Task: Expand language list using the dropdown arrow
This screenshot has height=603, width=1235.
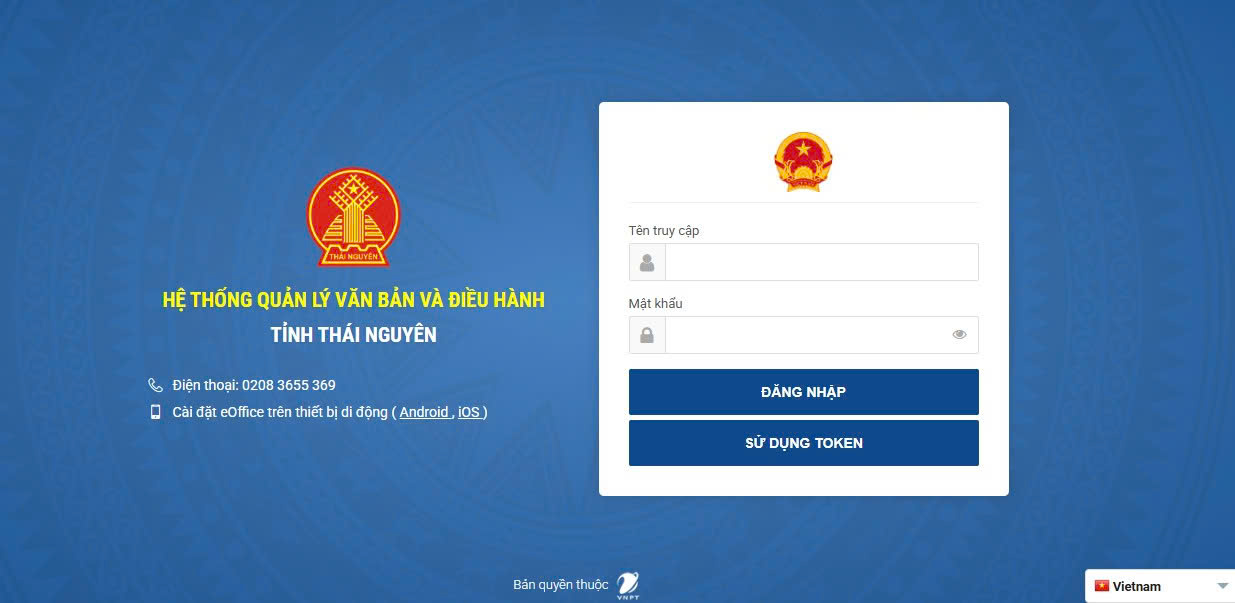Action: (1222, 586)
